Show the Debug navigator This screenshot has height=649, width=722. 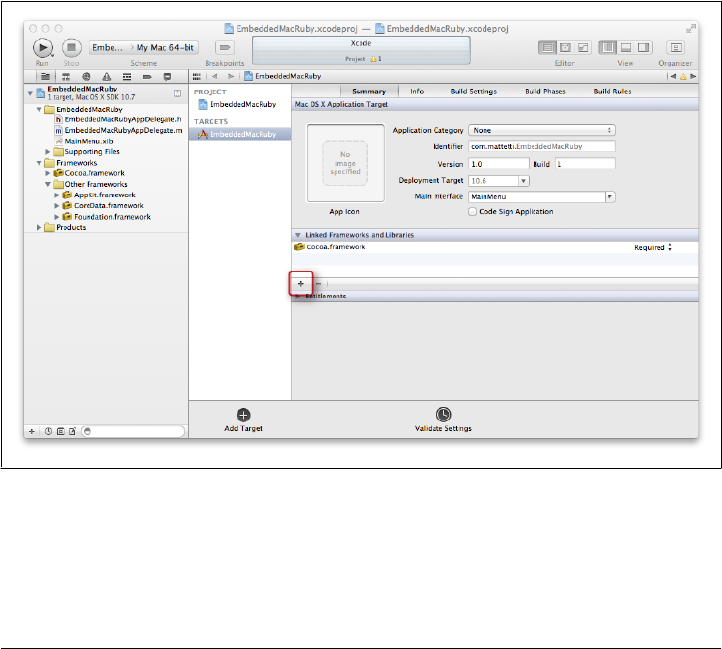127,76
